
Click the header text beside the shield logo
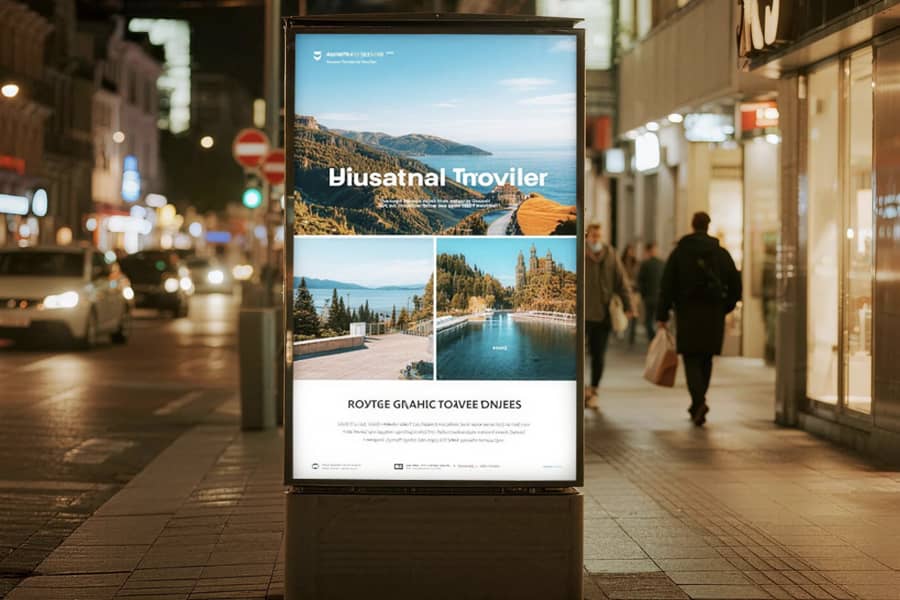(x=359, y=57)
